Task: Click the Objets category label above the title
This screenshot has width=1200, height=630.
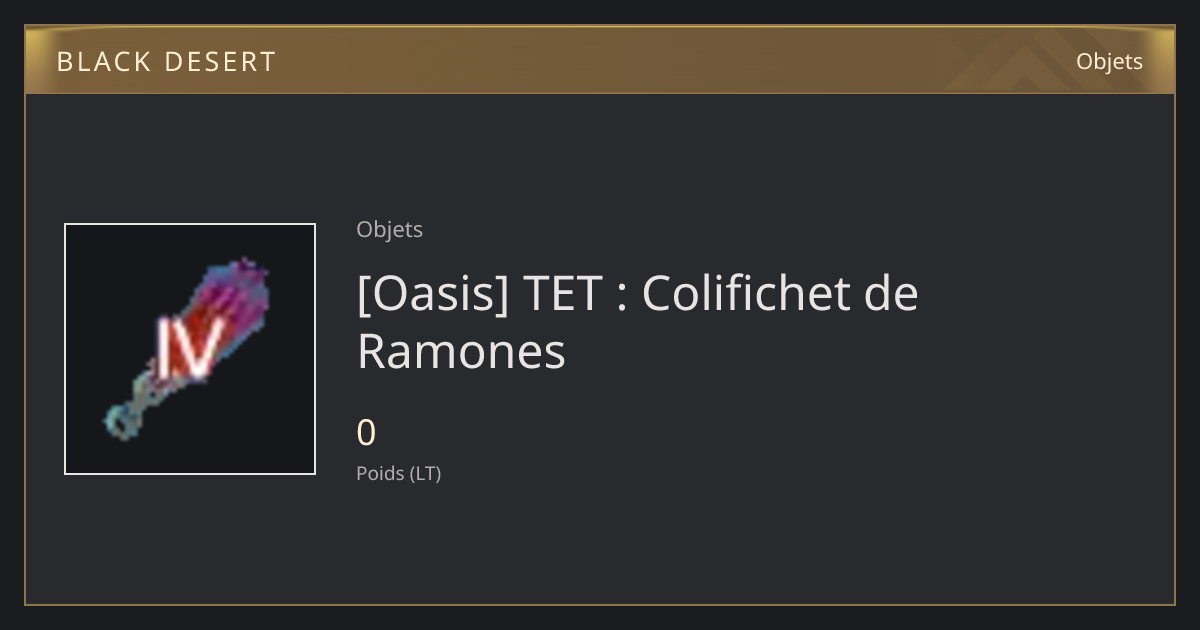Action: (x=389, y=229)
